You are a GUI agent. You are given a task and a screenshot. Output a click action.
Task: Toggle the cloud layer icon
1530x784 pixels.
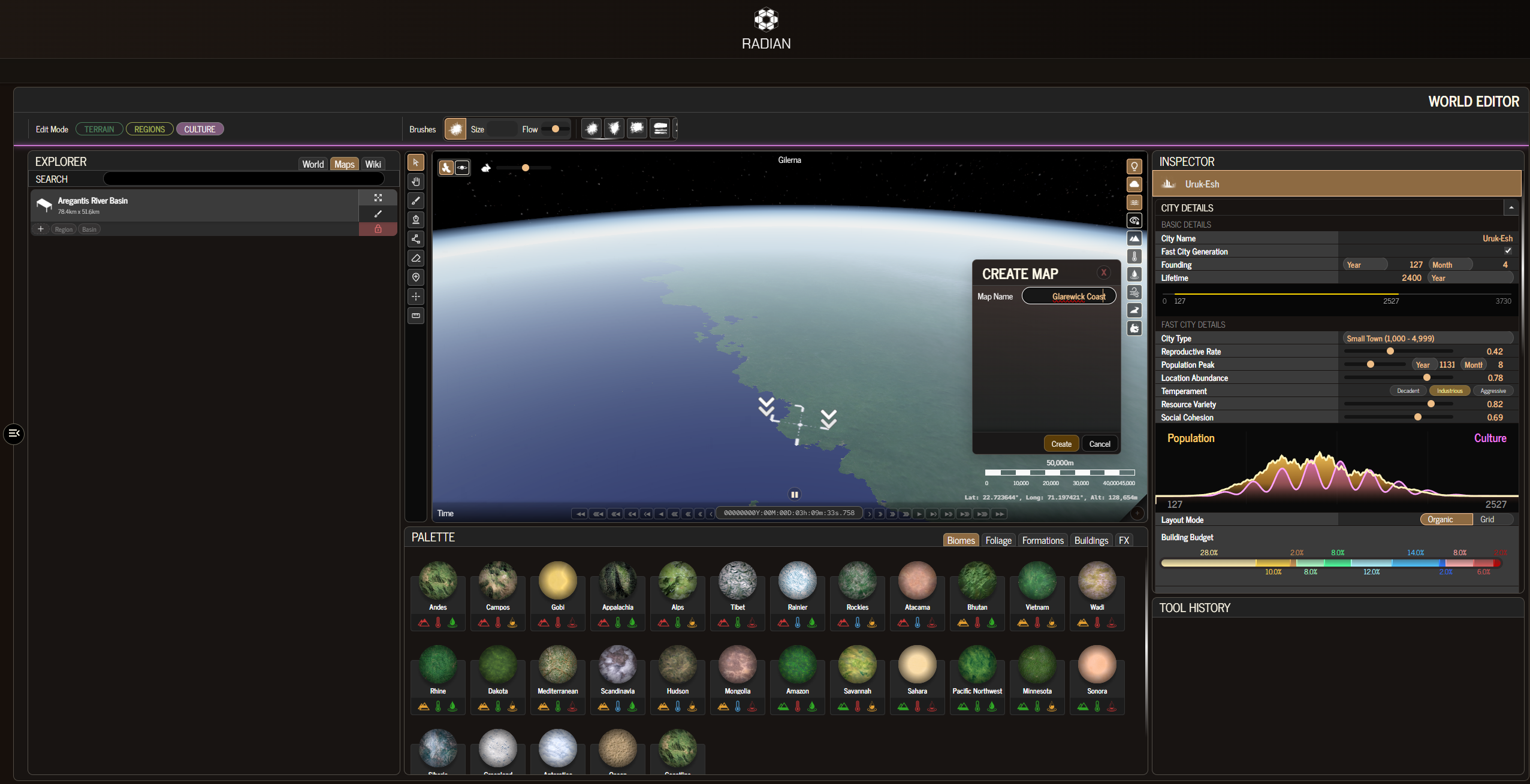pos(1134,184)
